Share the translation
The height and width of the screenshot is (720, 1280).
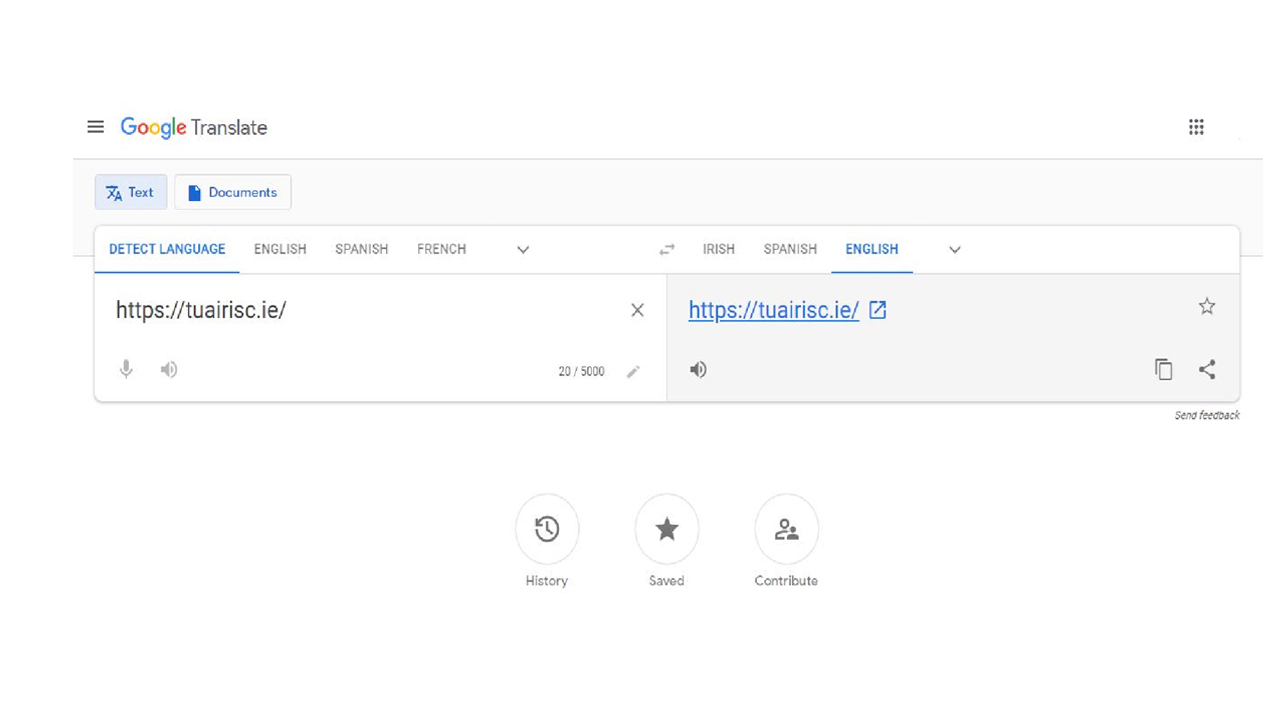(x=1207, y=369)
